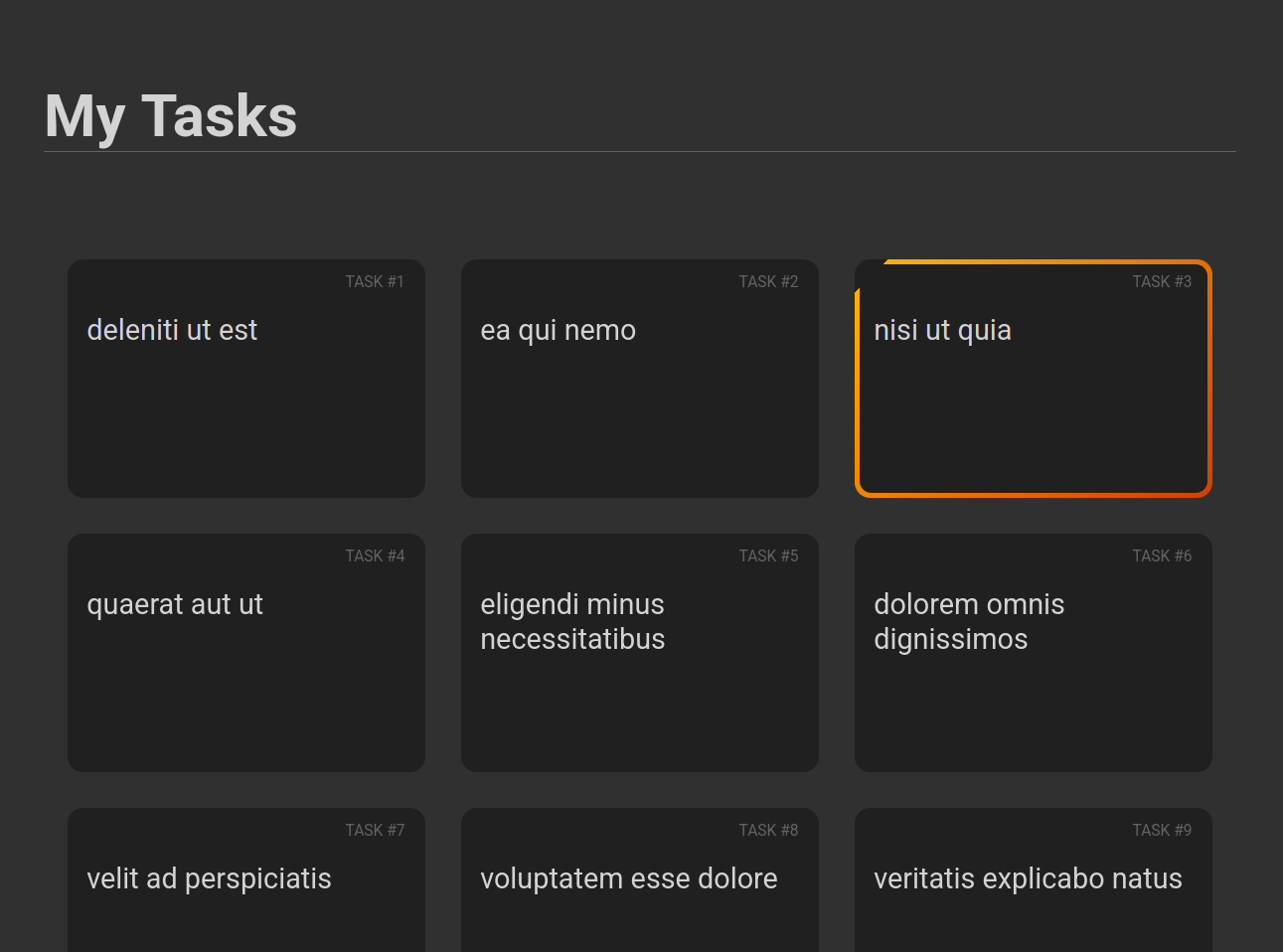Click the 'TASK #4' label
Viewport: 1283px width, 952px height.
(x=375, y=556)
